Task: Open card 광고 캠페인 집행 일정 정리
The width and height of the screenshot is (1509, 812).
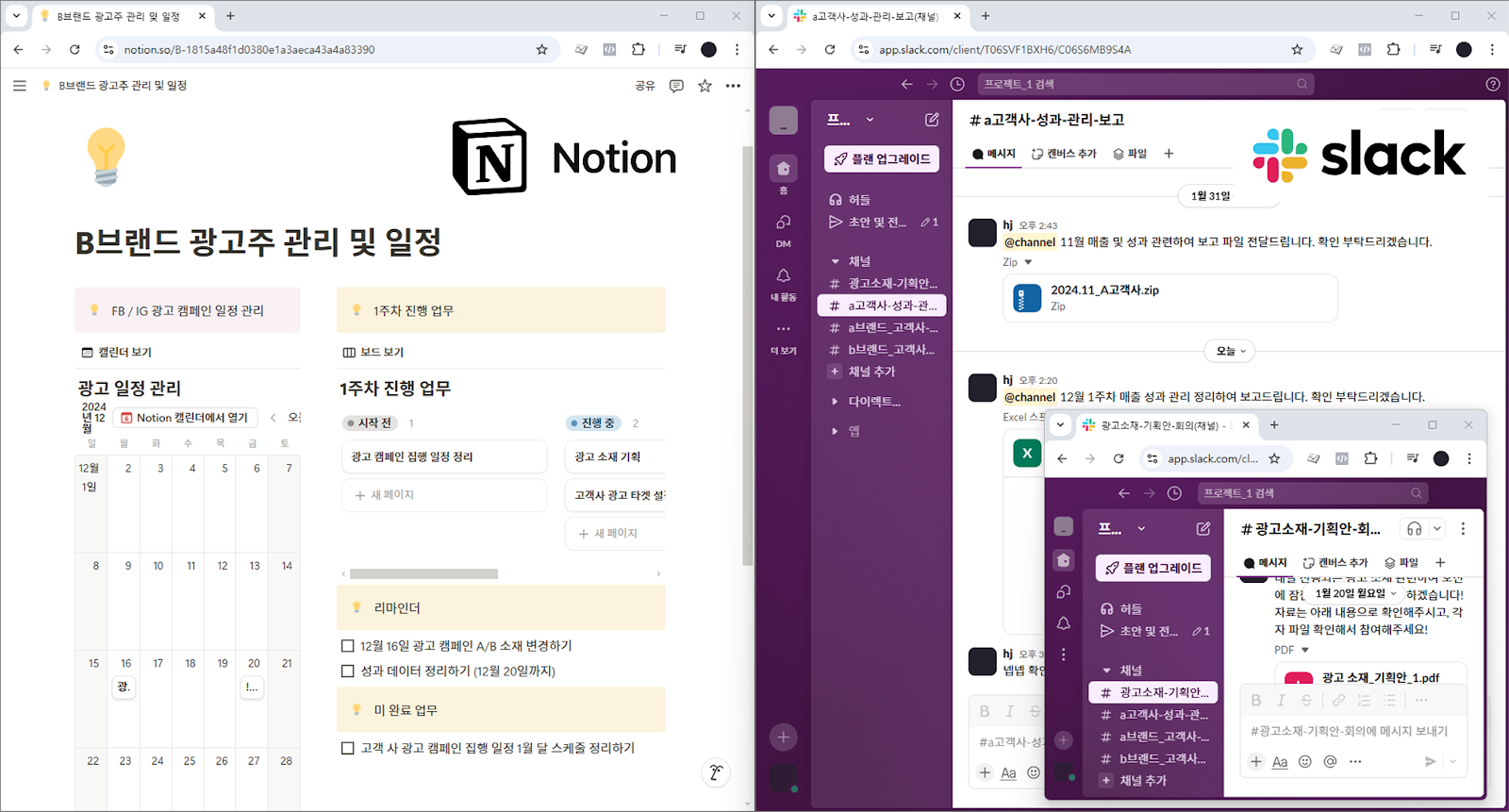Action: click(444, 456)
